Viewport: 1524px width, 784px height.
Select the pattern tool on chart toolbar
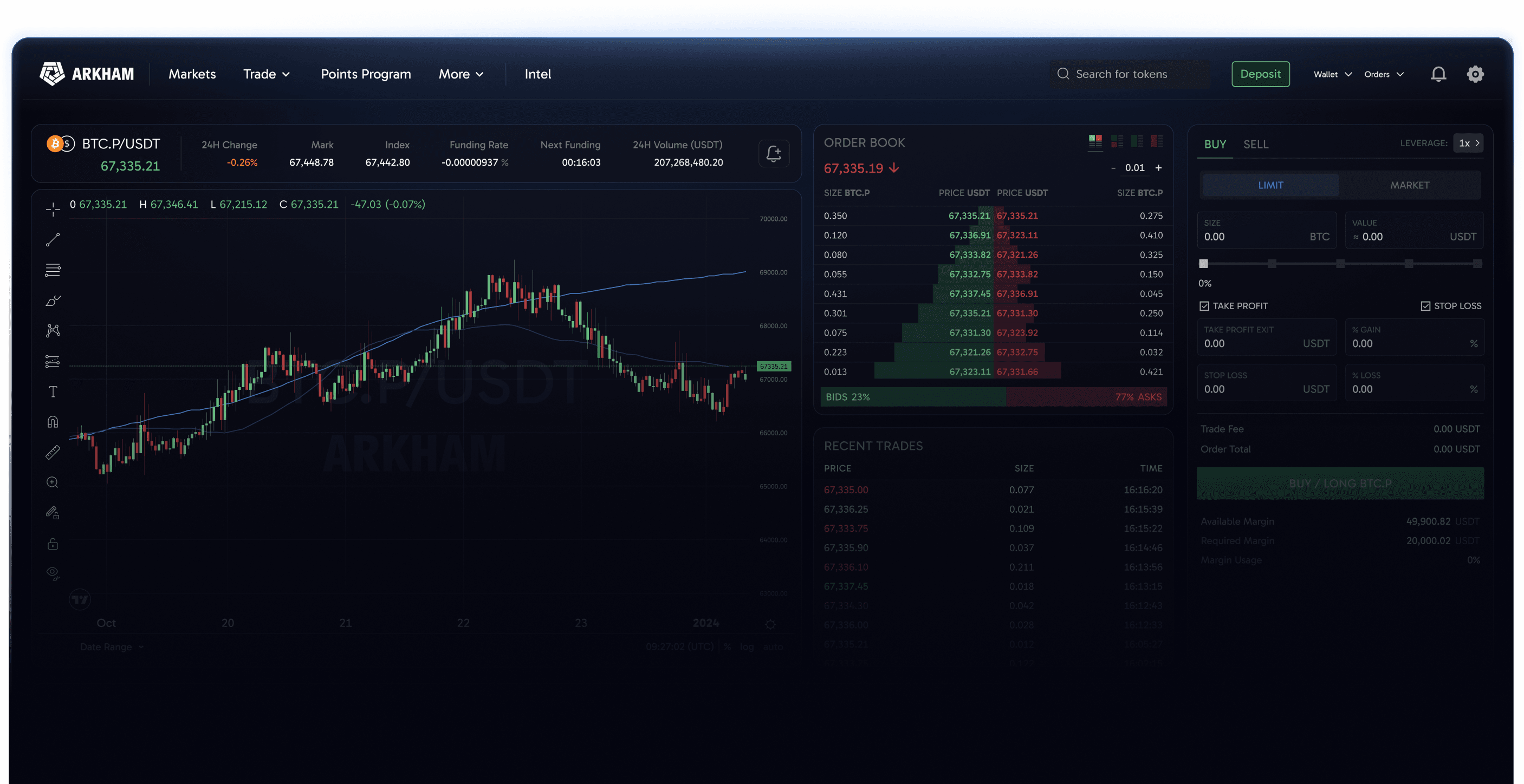[x=53, y=330]
